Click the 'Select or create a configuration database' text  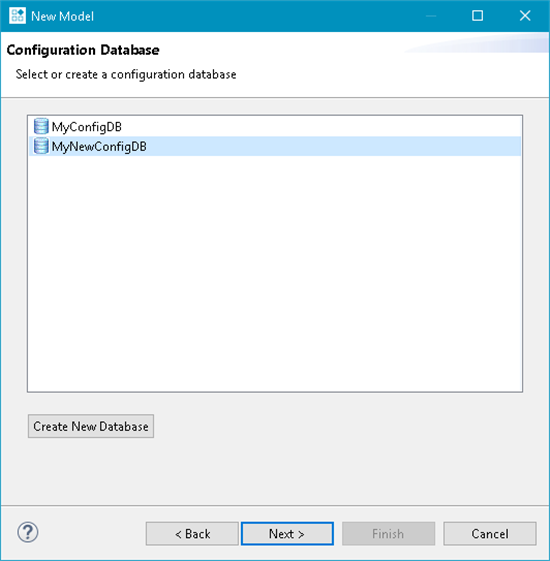pos(126,74)
